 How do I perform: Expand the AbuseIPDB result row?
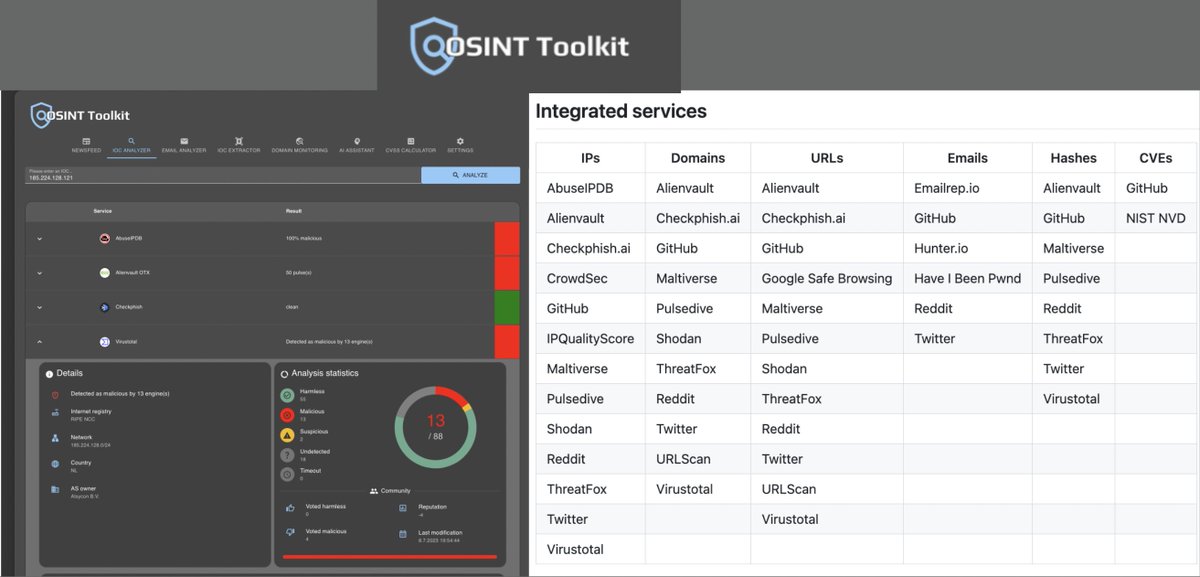point(39,239)
